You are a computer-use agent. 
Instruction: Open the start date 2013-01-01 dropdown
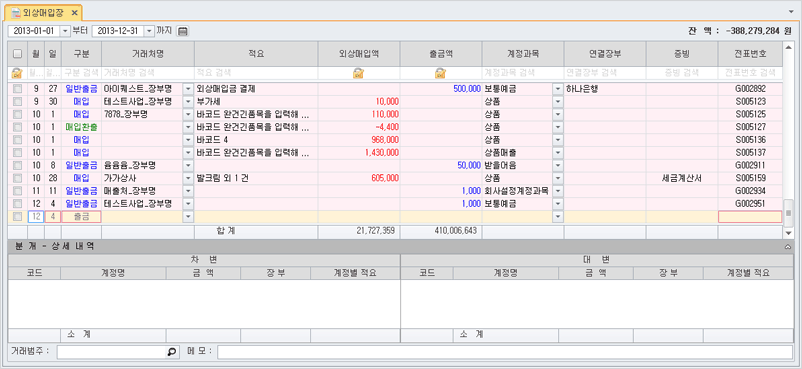65,31
